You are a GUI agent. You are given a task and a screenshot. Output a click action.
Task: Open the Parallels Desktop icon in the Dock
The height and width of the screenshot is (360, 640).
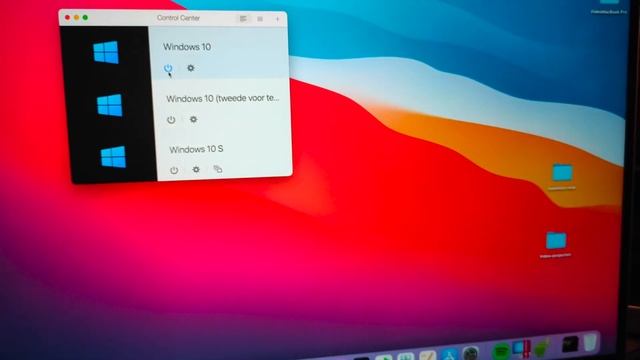(x=521, y=349)
